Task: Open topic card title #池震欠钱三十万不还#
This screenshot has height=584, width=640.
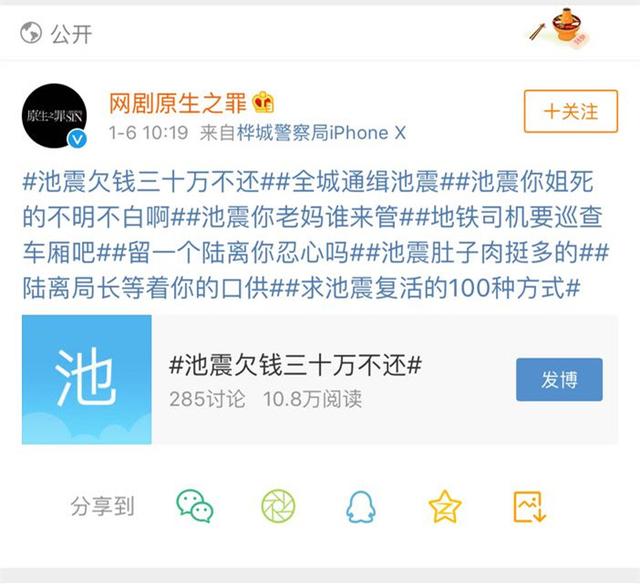Action: 295,364
